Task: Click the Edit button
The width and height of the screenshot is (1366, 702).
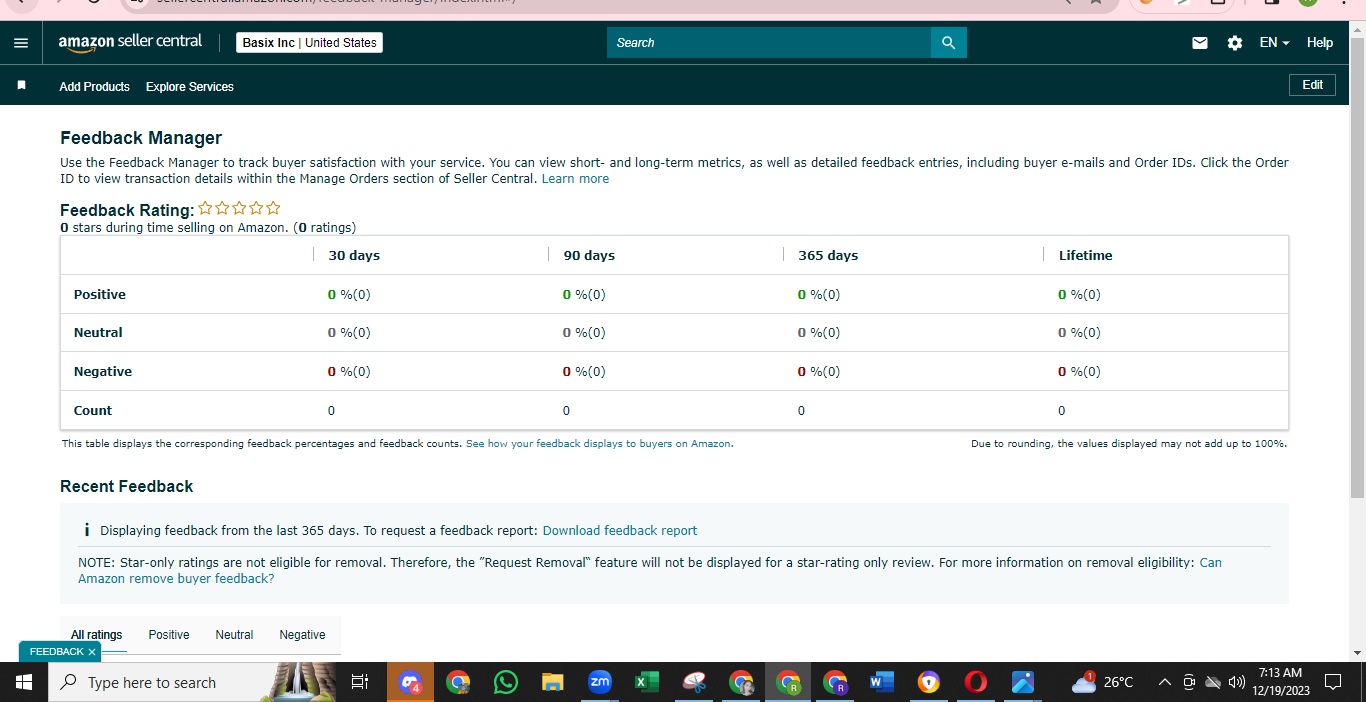Action: [x=1313, y=85]
